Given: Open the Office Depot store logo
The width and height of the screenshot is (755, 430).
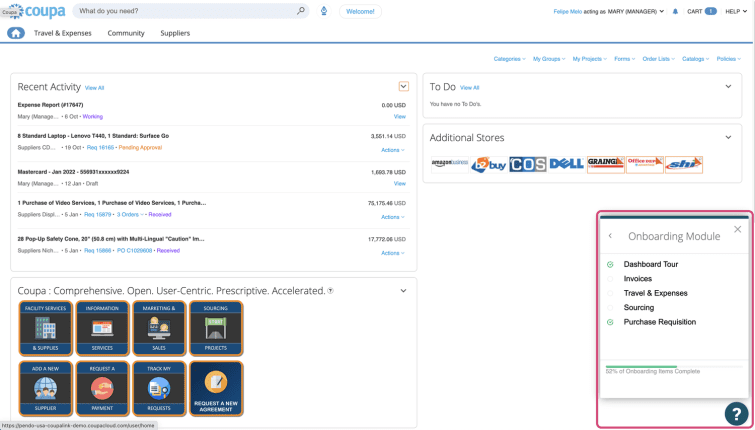Looking at the screenshot, I should click(645, 164).
